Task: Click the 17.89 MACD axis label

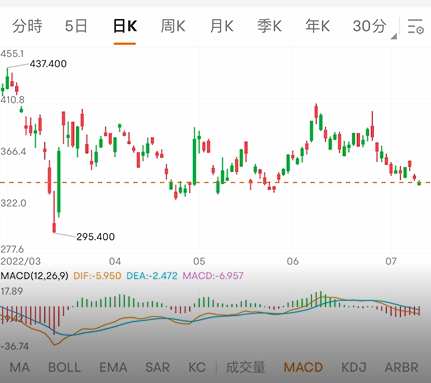Action: coord(12,291)
